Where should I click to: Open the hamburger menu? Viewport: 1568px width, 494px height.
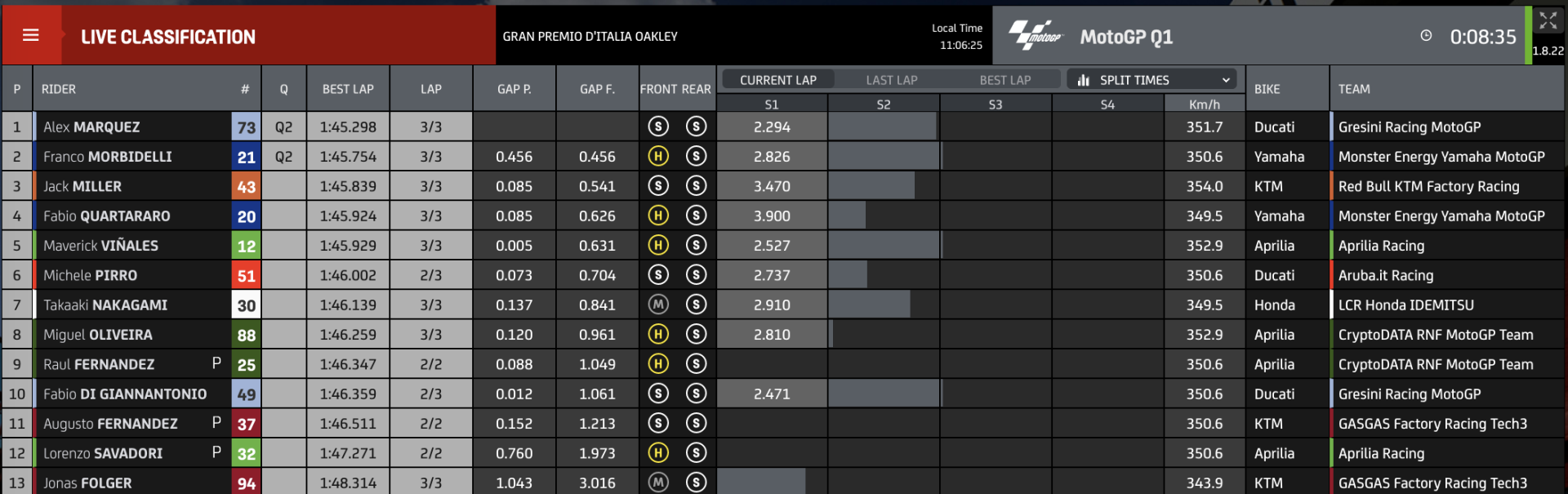coord(31,35)
